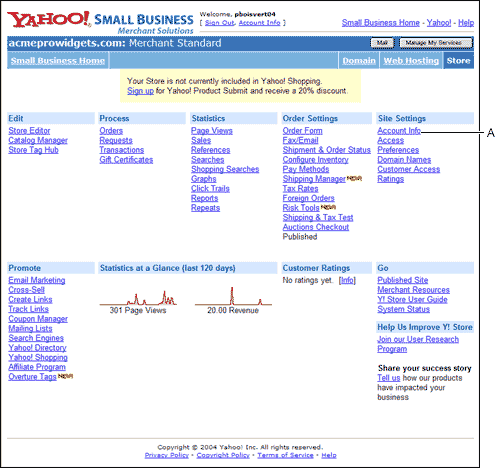Open Shipping & Tax Test
500x468 pixels.
point(318,218)
